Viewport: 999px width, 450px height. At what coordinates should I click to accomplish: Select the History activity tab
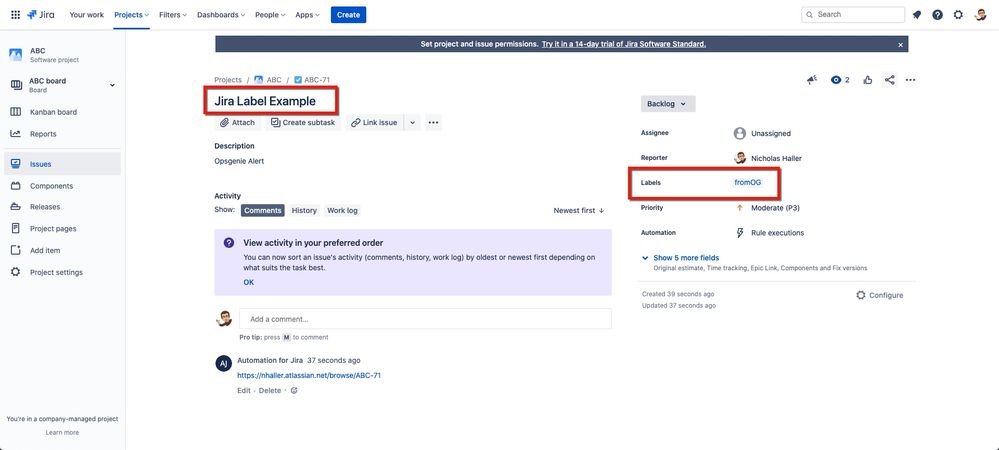click(304, 210)
